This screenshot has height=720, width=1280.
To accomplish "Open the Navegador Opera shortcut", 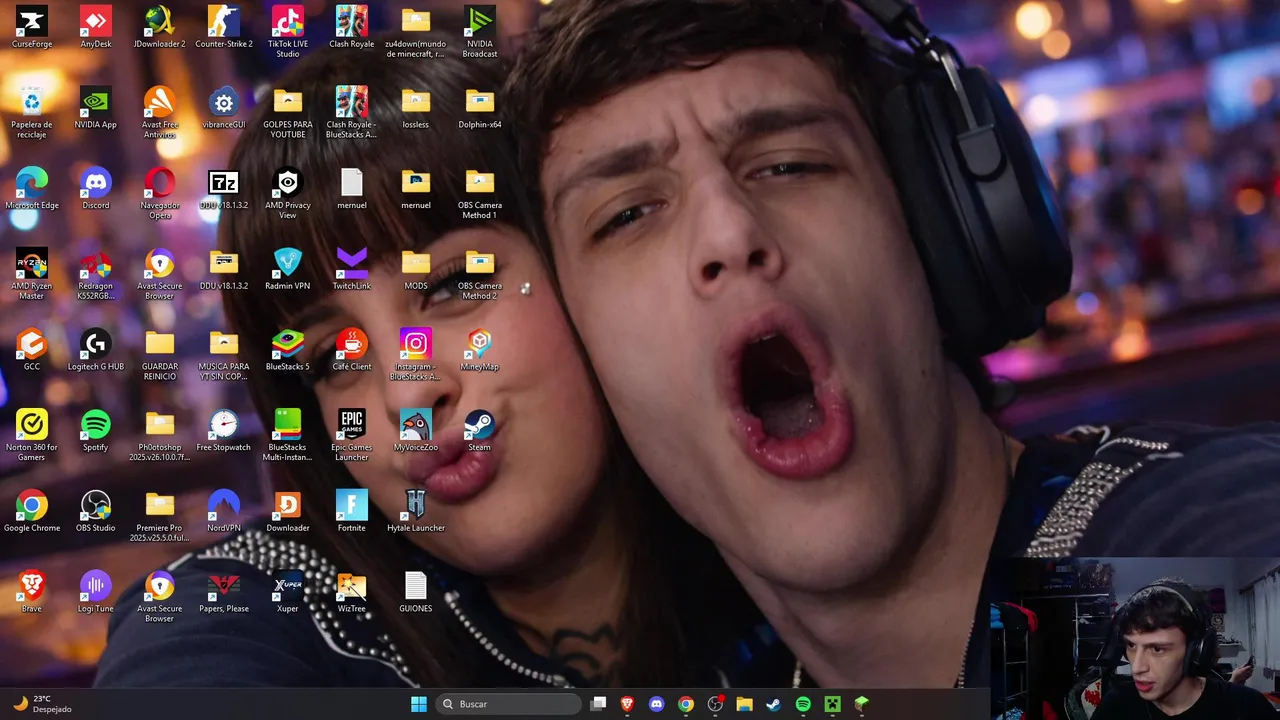I will [160, 194].
